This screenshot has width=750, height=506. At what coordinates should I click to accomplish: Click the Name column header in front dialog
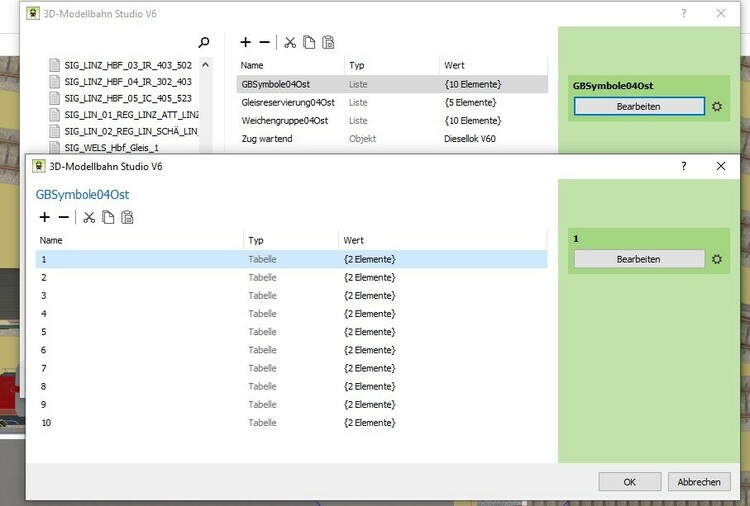(52, 241)
